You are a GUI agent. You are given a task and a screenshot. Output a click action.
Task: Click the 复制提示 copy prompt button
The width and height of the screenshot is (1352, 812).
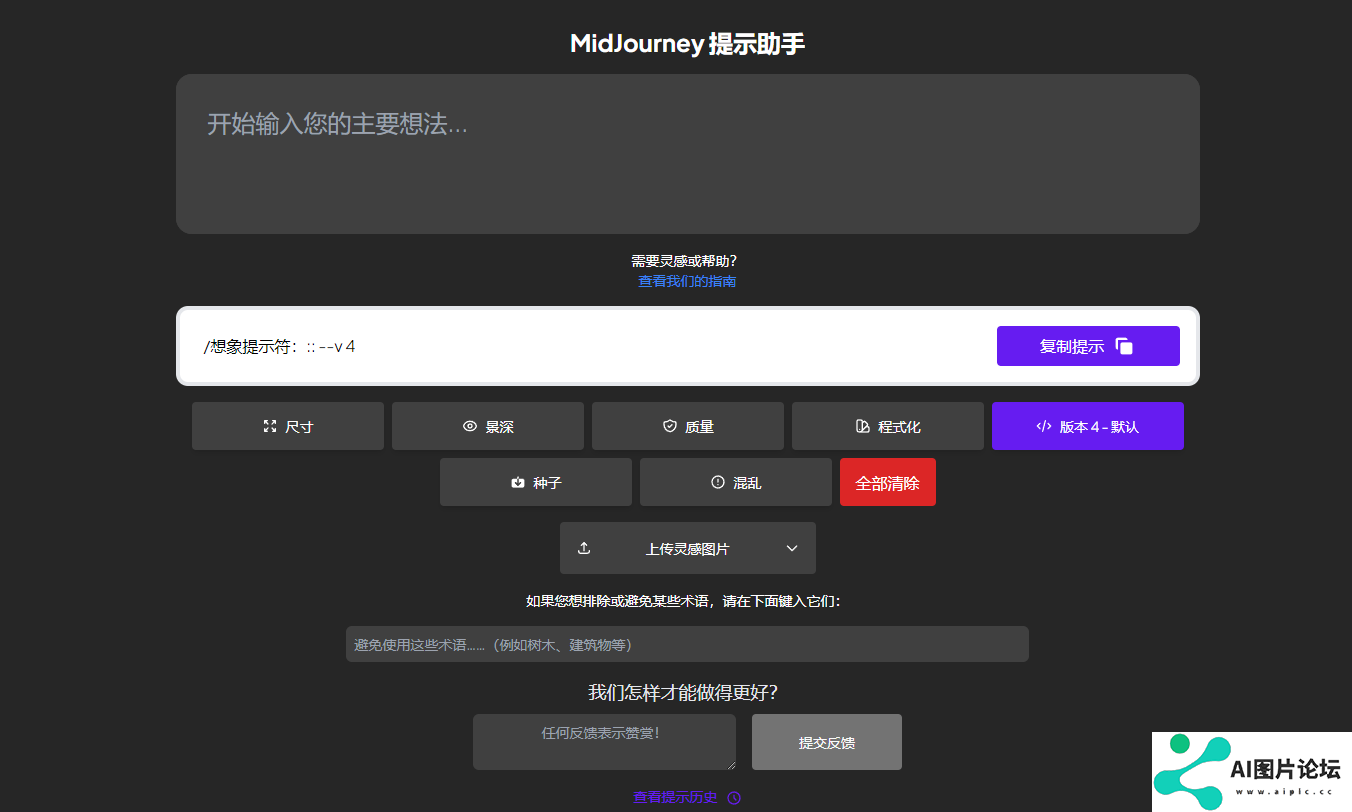[x=1088, y=346]
